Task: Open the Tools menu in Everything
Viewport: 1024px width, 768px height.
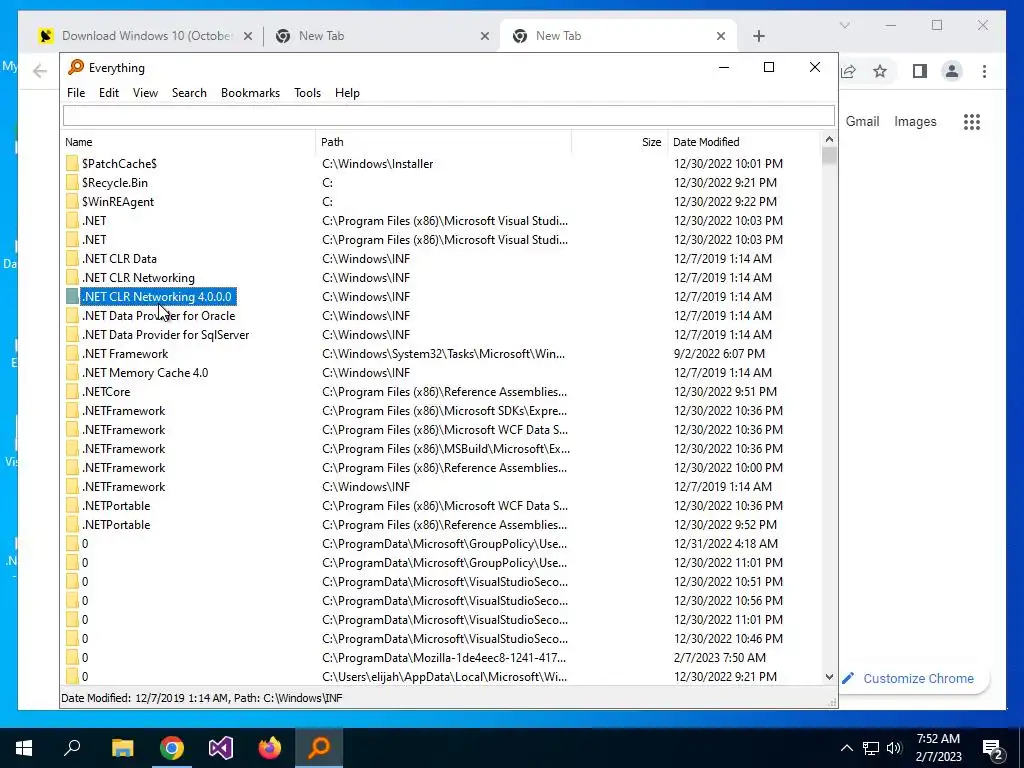Action: [x=307, y=93]
